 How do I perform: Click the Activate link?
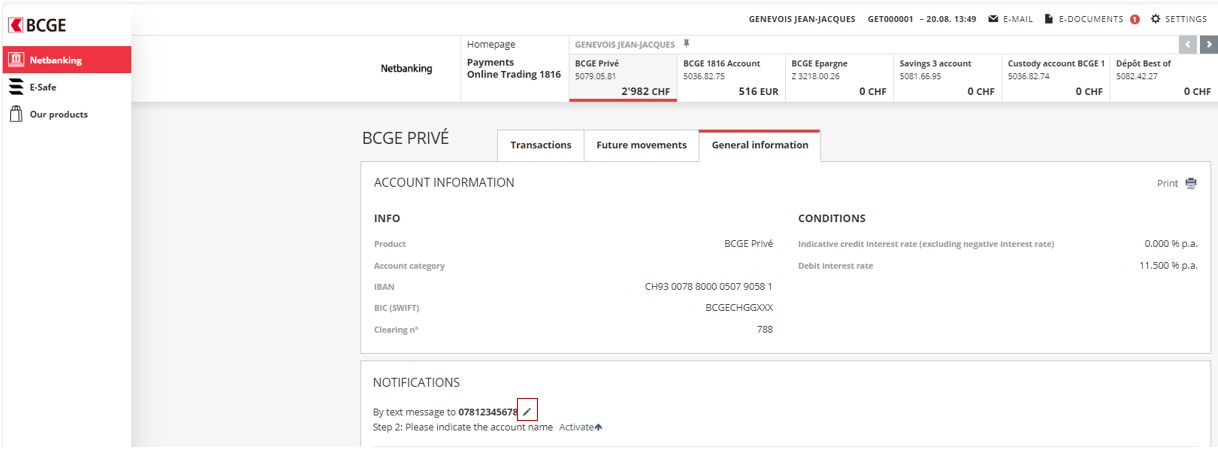576,427
